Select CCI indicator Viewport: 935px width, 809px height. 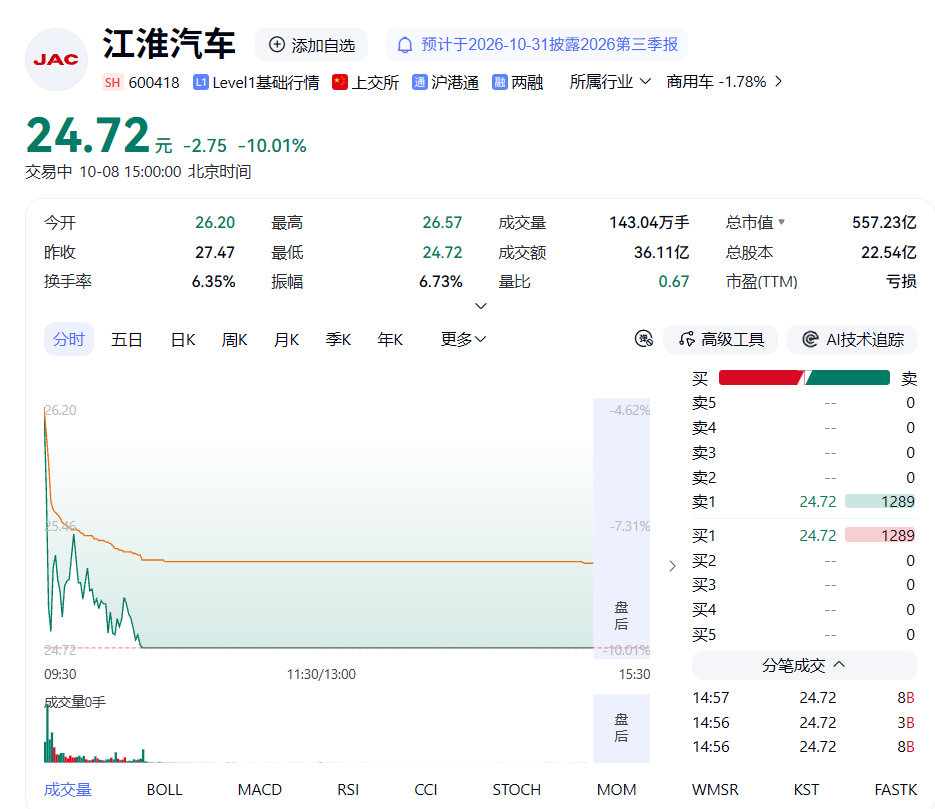pyautogui.click(x=426, y=789)
